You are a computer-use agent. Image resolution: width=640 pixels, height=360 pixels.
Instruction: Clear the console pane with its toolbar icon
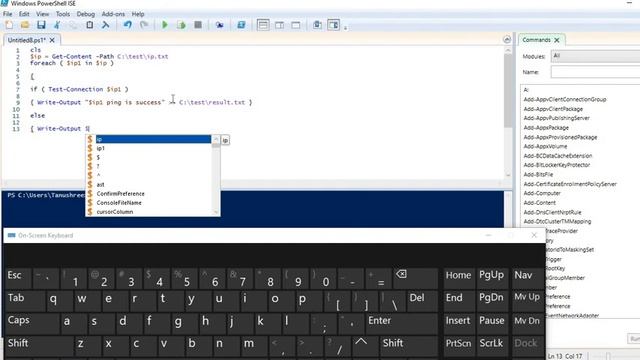[x=105, y=25]
